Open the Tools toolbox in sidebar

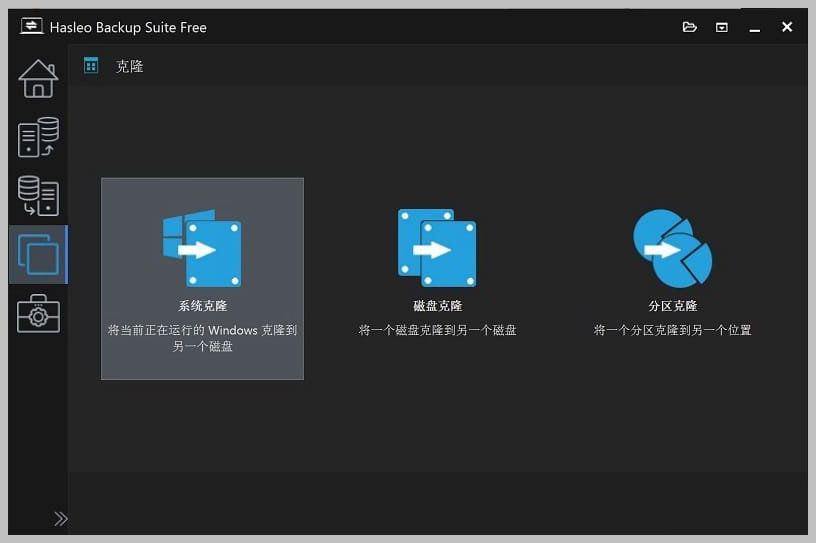click(38, 313)
